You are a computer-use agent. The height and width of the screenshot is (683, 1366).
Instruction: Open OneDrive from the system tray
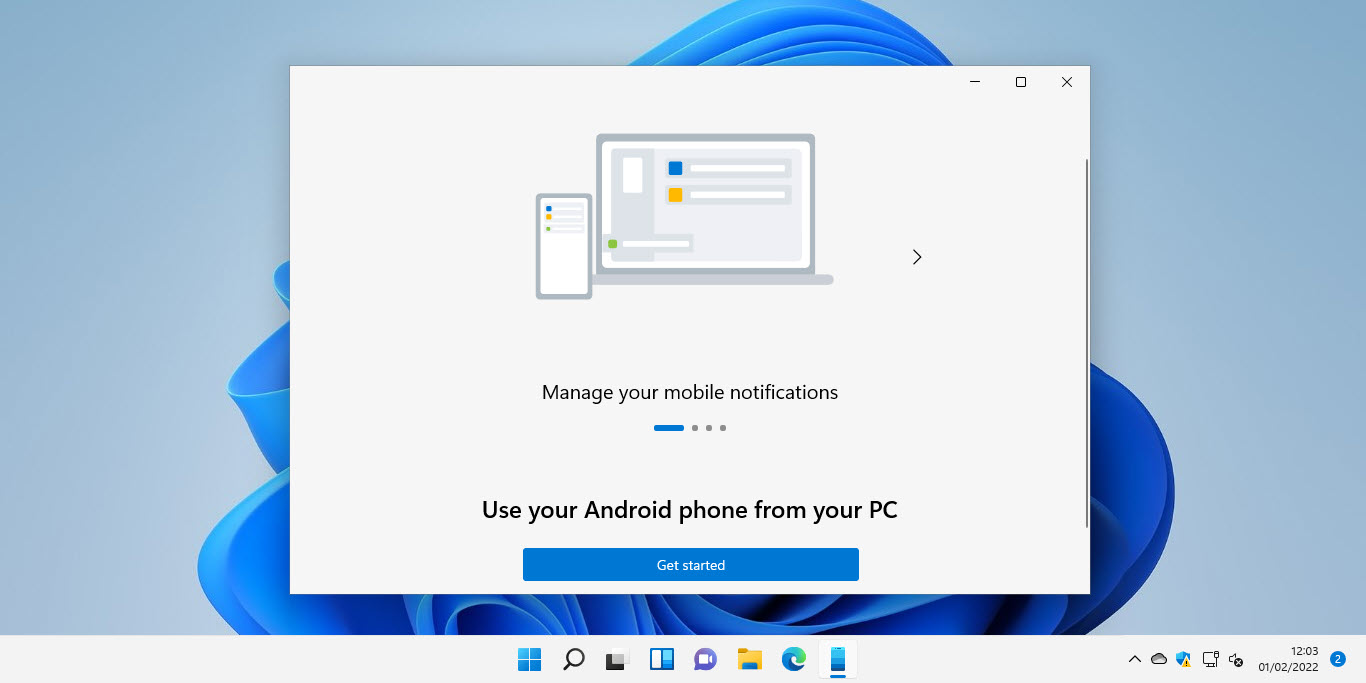(x=1159, y=659)
